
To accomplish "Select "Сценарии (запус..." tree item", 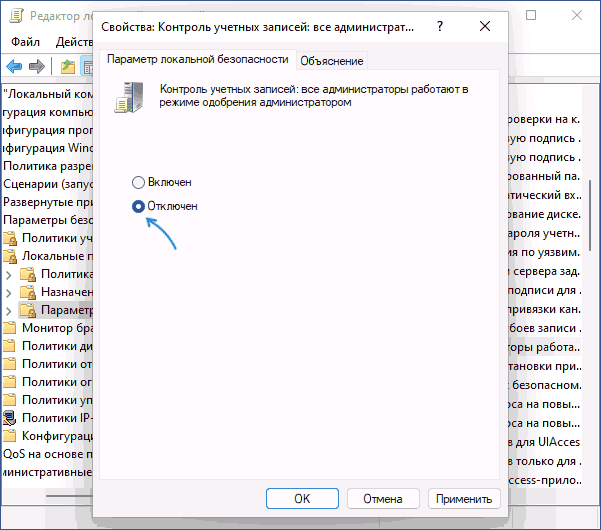I will (x=48, y=184).
